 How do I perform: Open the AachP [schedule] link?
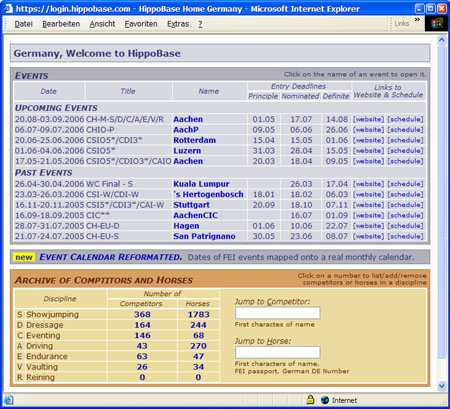click(405, 130)
